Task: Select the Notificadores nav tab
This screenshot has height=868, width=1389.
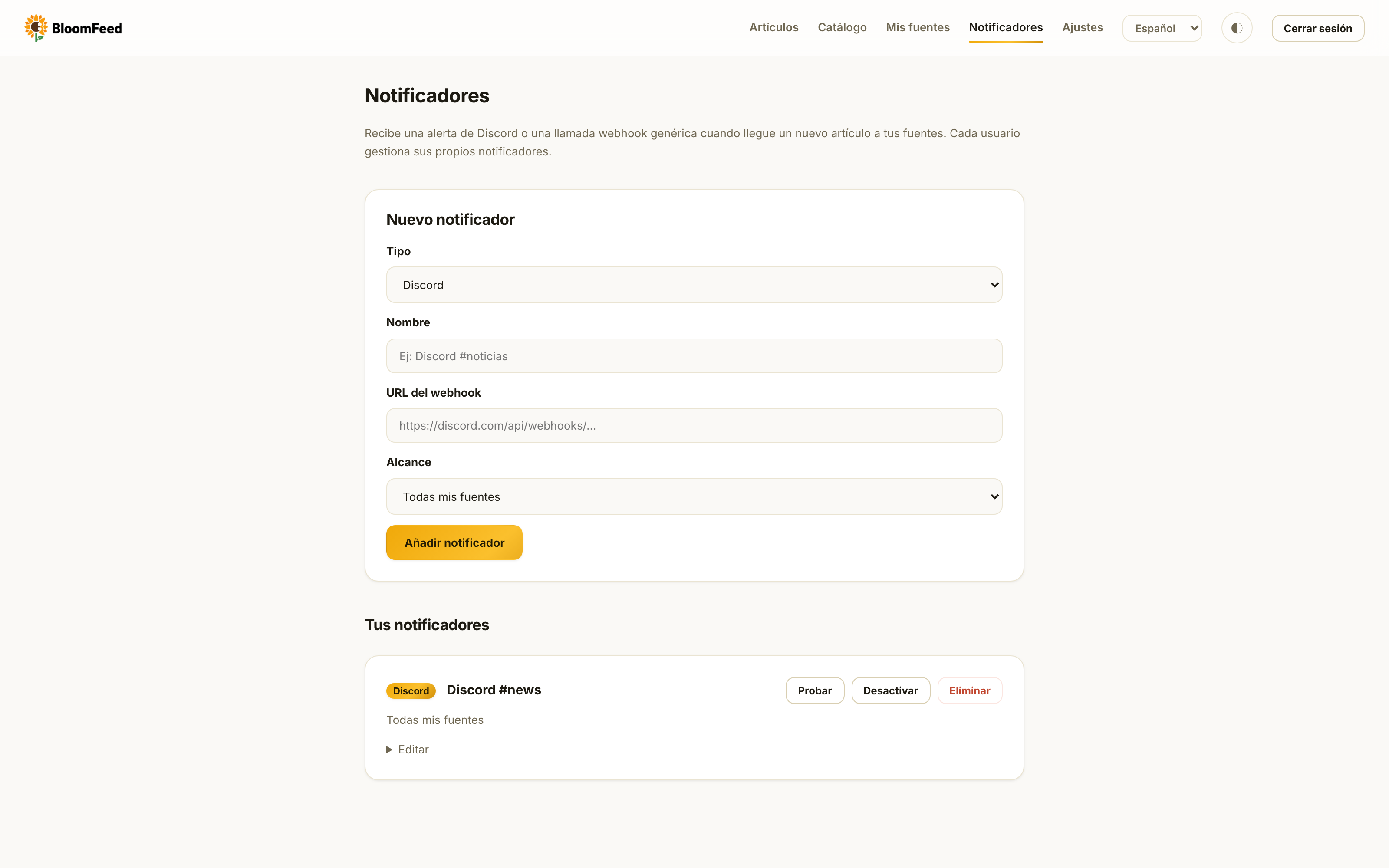Action: point(1006,27)
